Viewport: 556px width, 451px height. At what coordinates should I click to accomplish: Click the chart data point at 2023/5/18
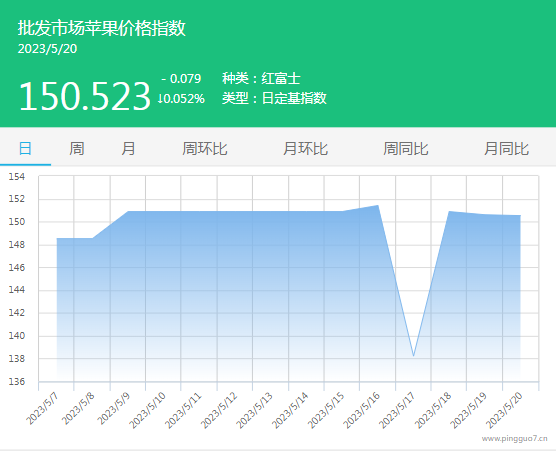pos(449,212)
